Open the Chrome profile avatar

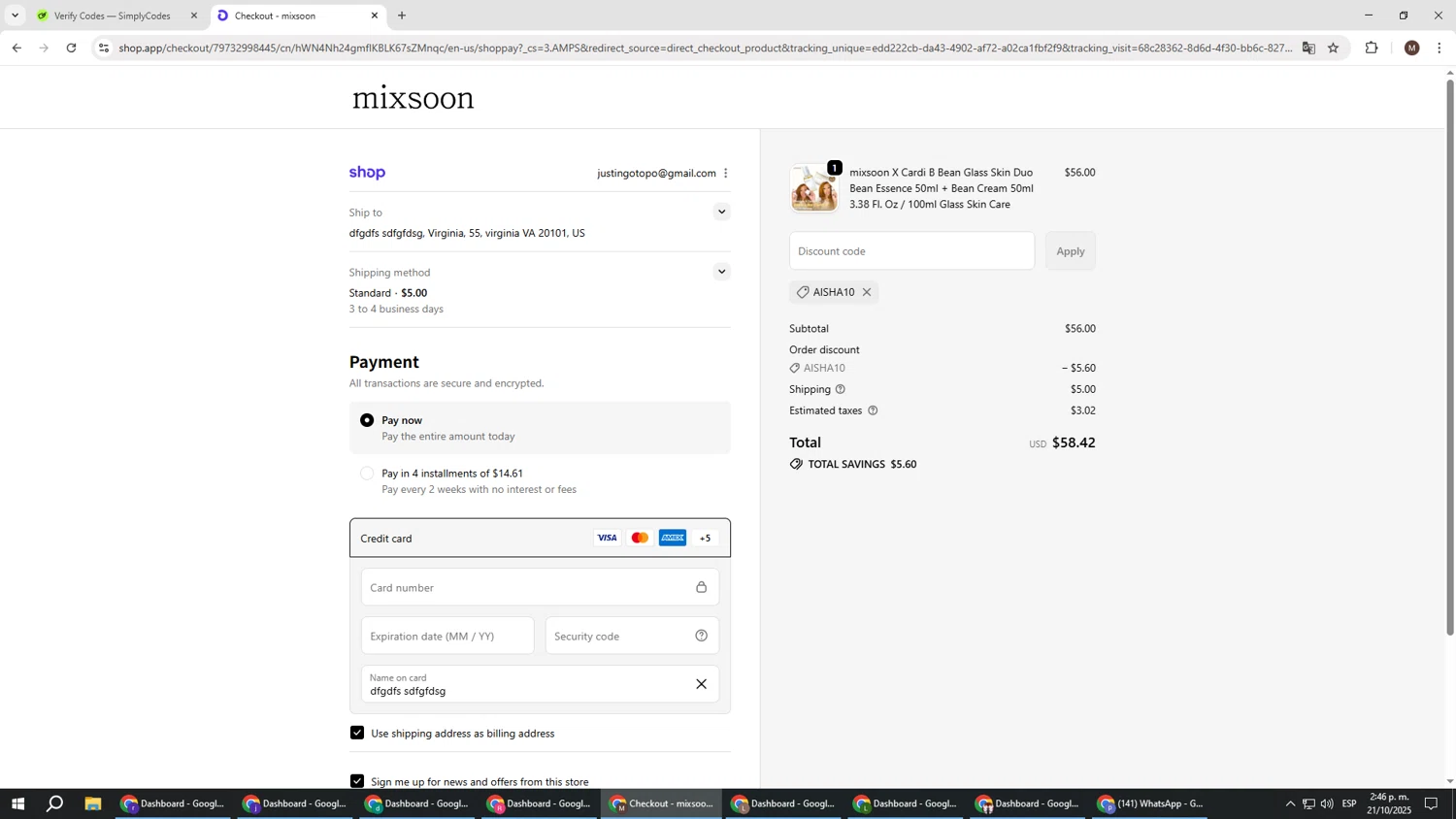click(x=1411, y=48)
